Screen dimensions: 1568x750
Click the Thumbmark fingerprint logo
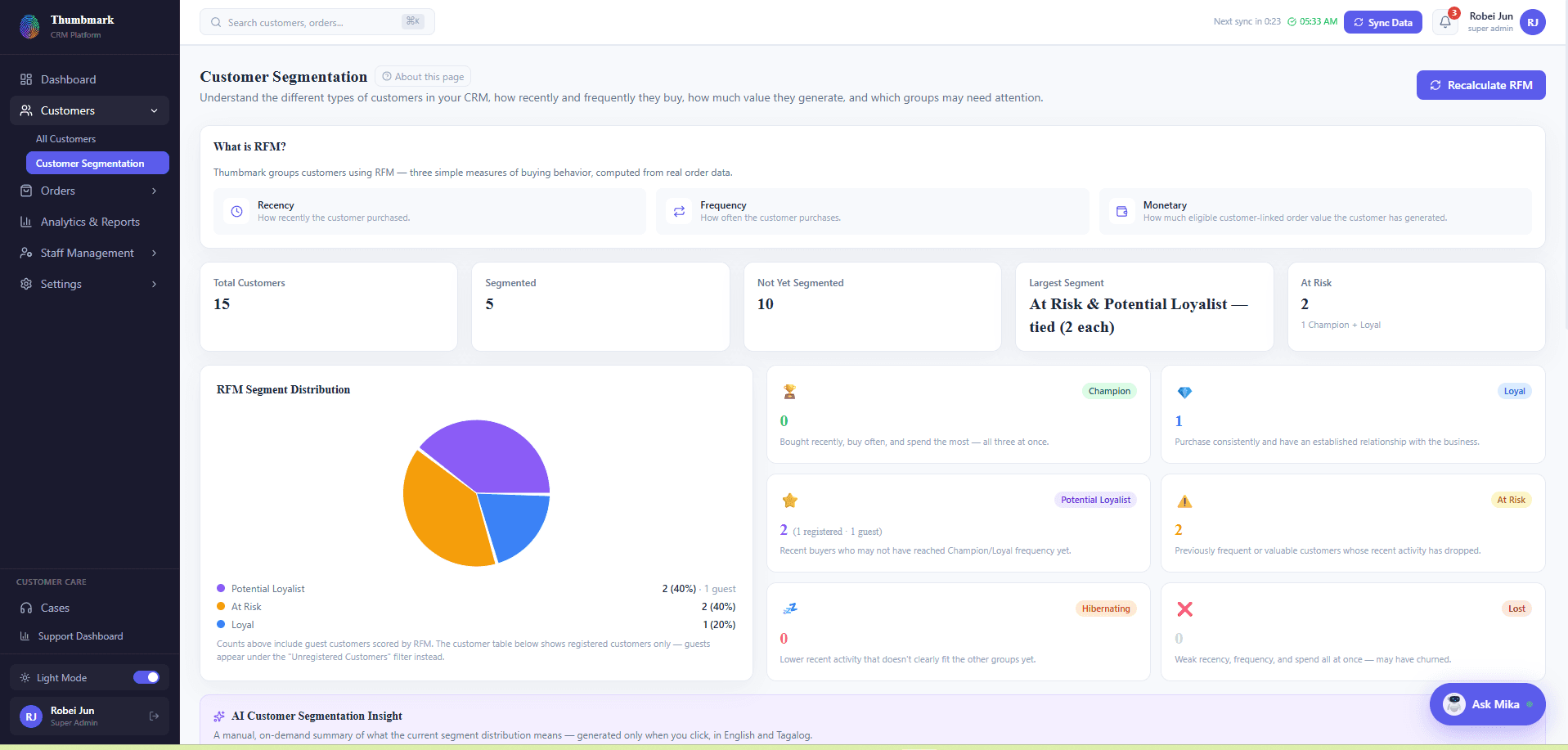click(29, 26)
